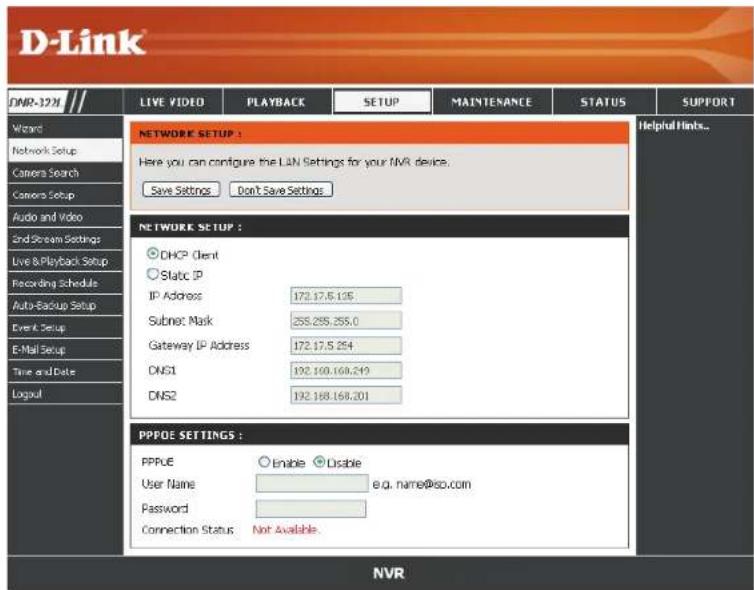This screenshot has width=754, height=590.
Task: Select the DHCP Client radio button
Action: [152, 253]
